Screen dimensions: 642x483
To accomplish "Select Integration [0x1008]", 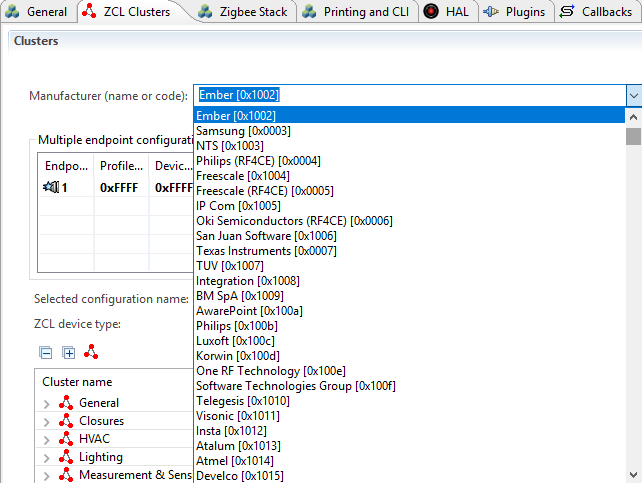I will (409, 281).
